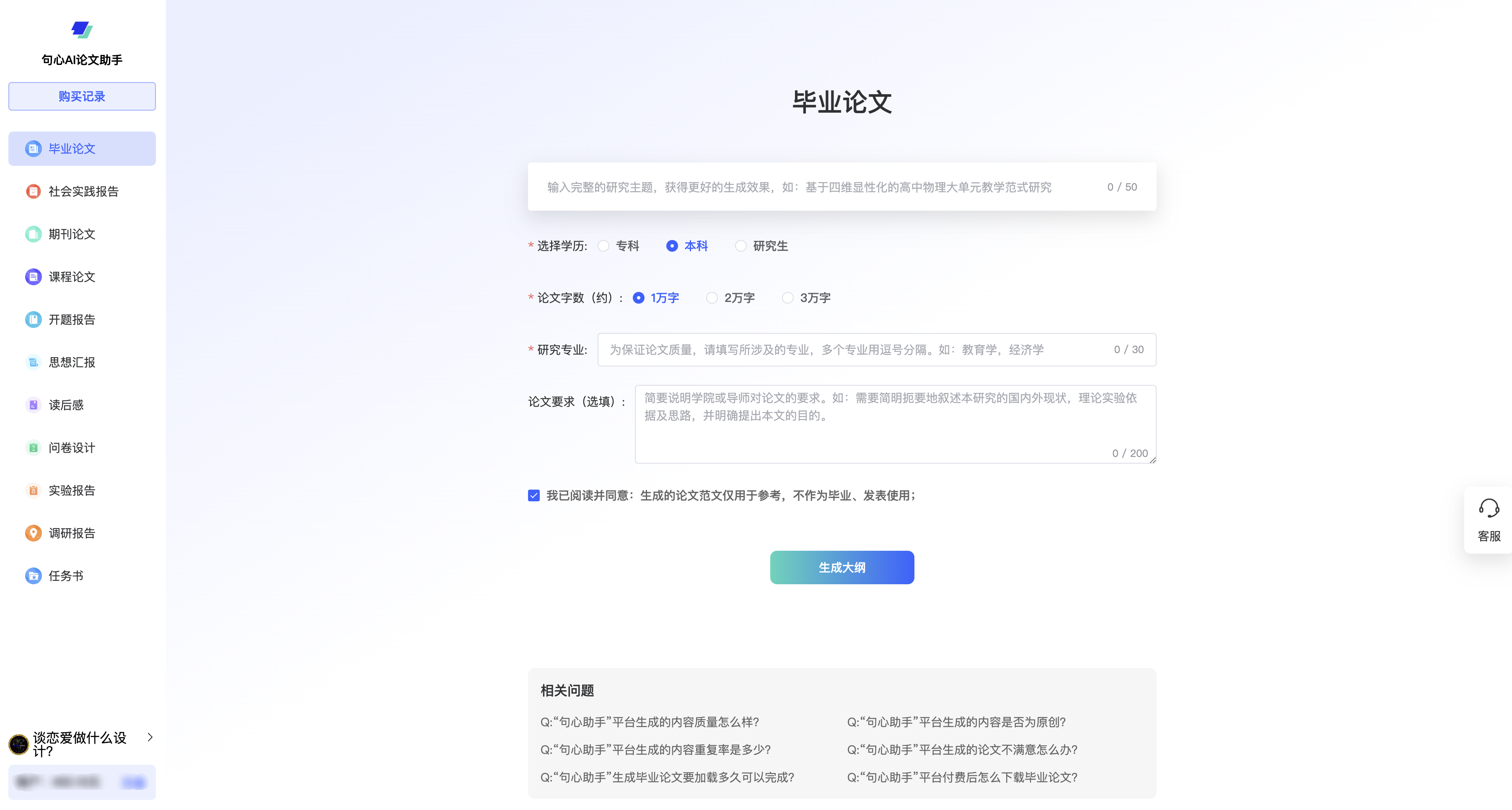Image resolution: width=1512 pixels, height=810 pixels.
Task: Open the 期刊论文 menu item
Action: click(x=82, y=234)
